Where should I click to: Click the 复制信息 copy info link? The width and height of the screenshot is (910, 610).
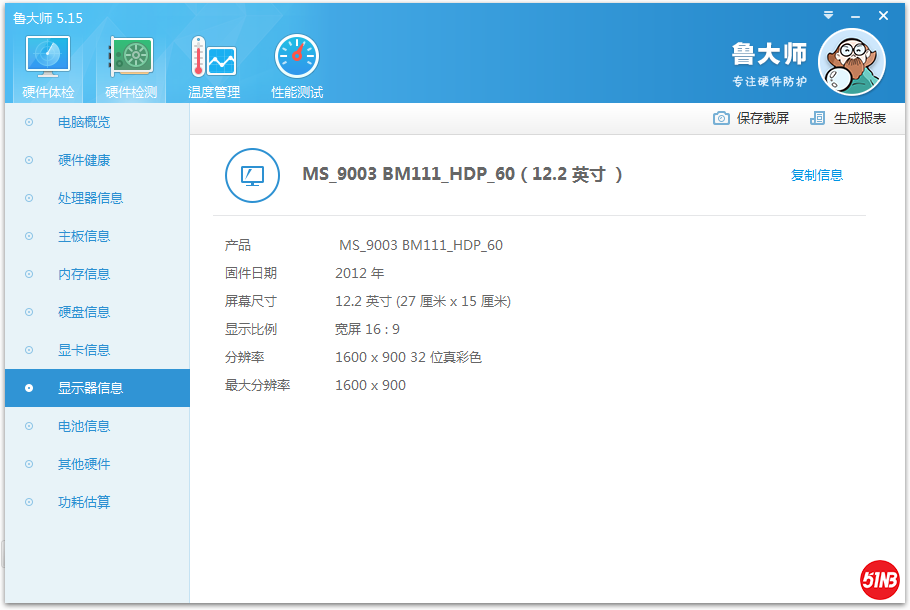pos(816,175)
